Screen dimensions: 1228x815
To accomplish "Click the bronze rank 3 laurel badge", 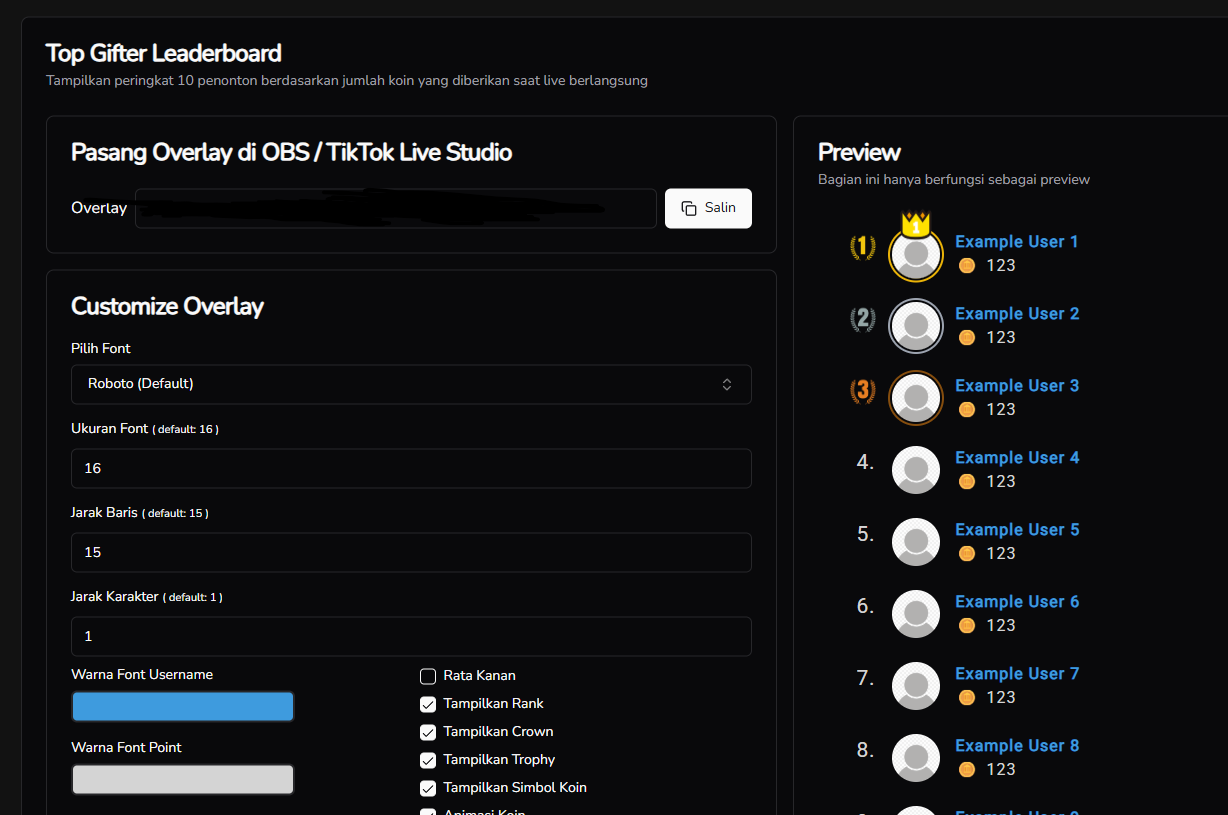I will 862,391.
